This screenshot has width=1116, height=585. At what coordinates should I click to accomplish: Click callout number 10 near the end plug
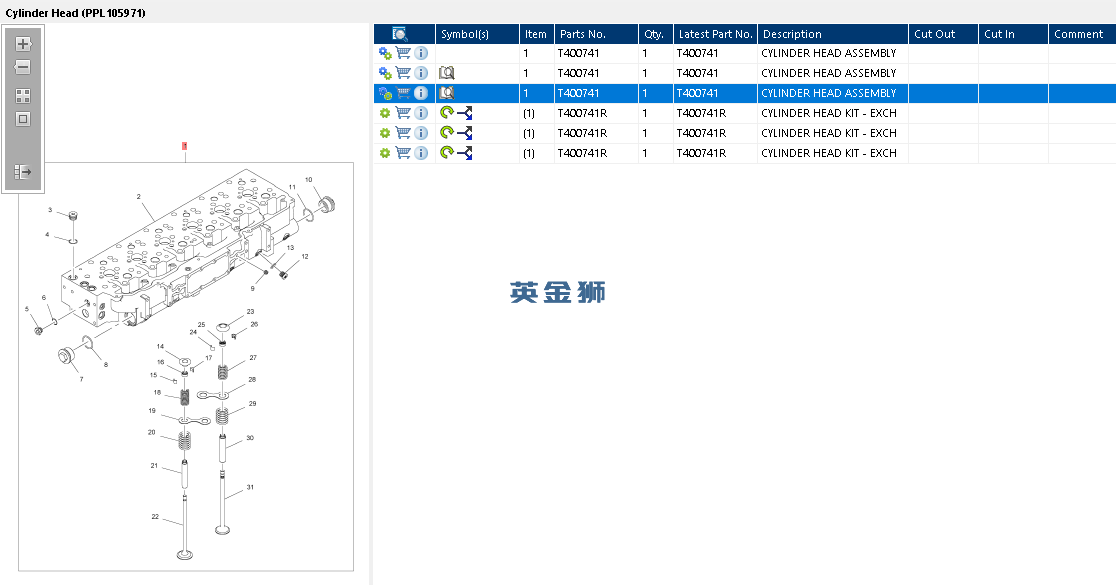308,180
